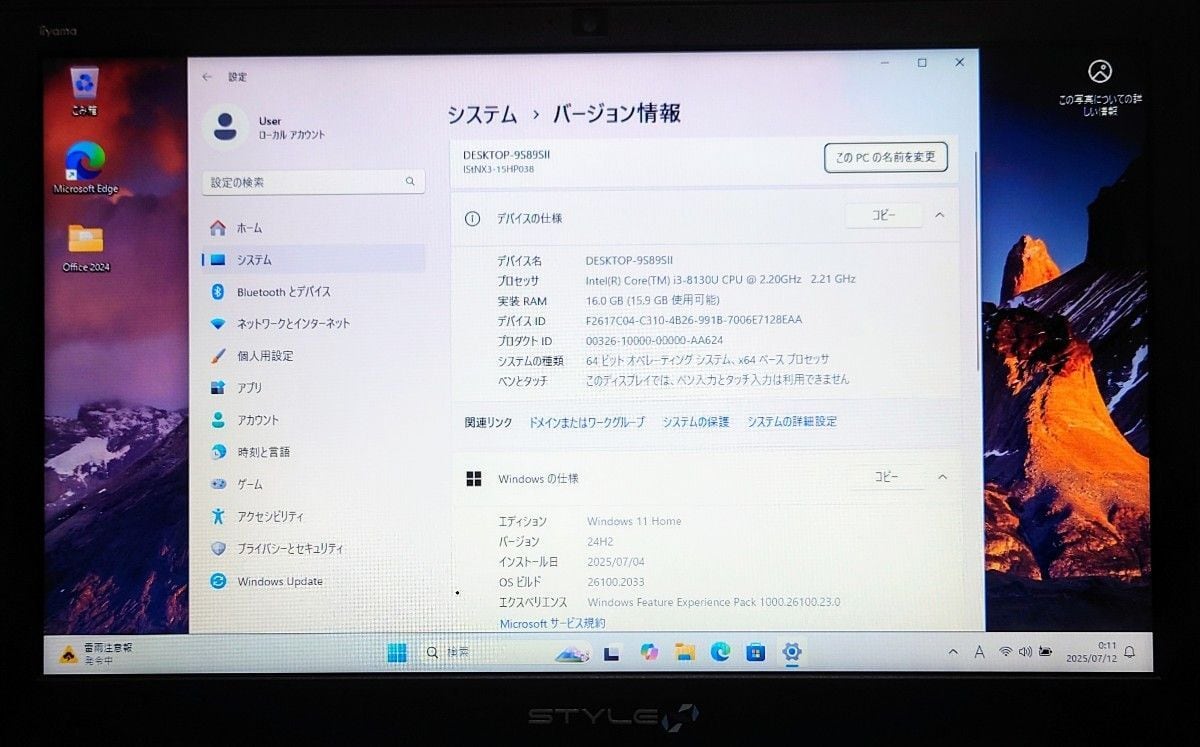This screenshot has height=747, width=1200.
Task: Open File Explorer from the taskbar
Action: (x=685, y=652)
